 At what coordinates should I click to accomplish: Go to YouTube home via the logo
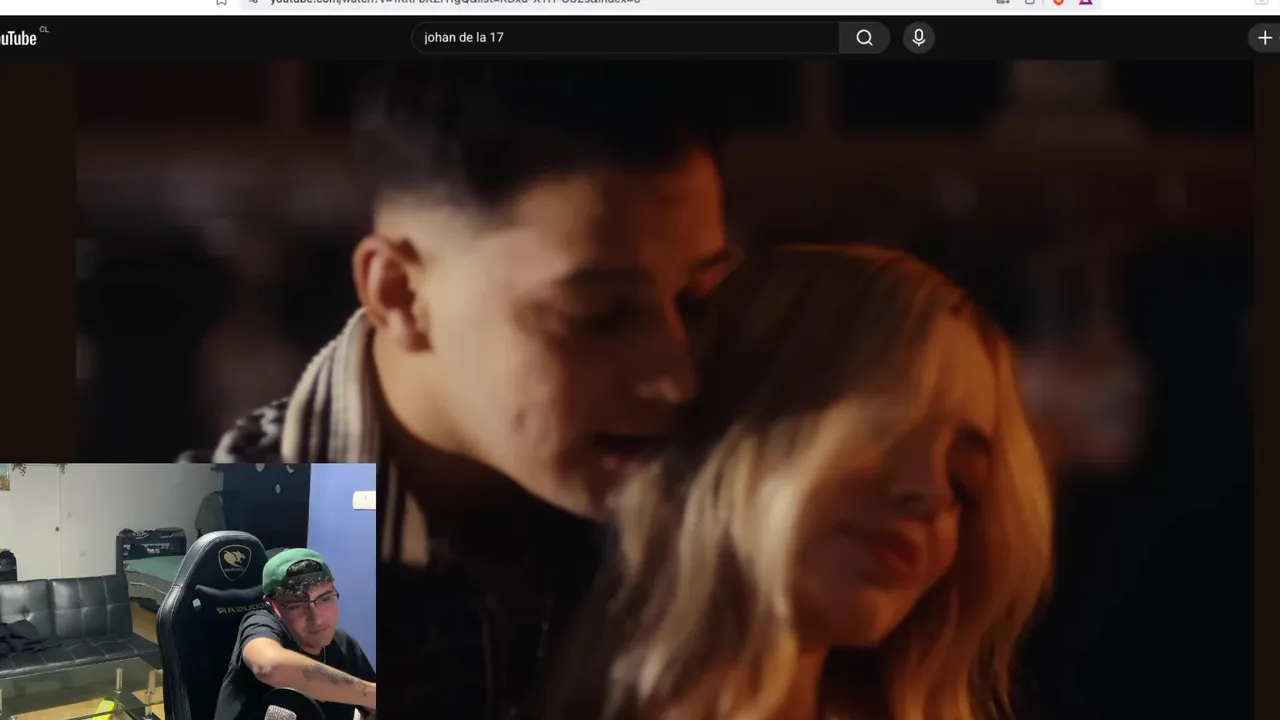click(x=20, y=38)
